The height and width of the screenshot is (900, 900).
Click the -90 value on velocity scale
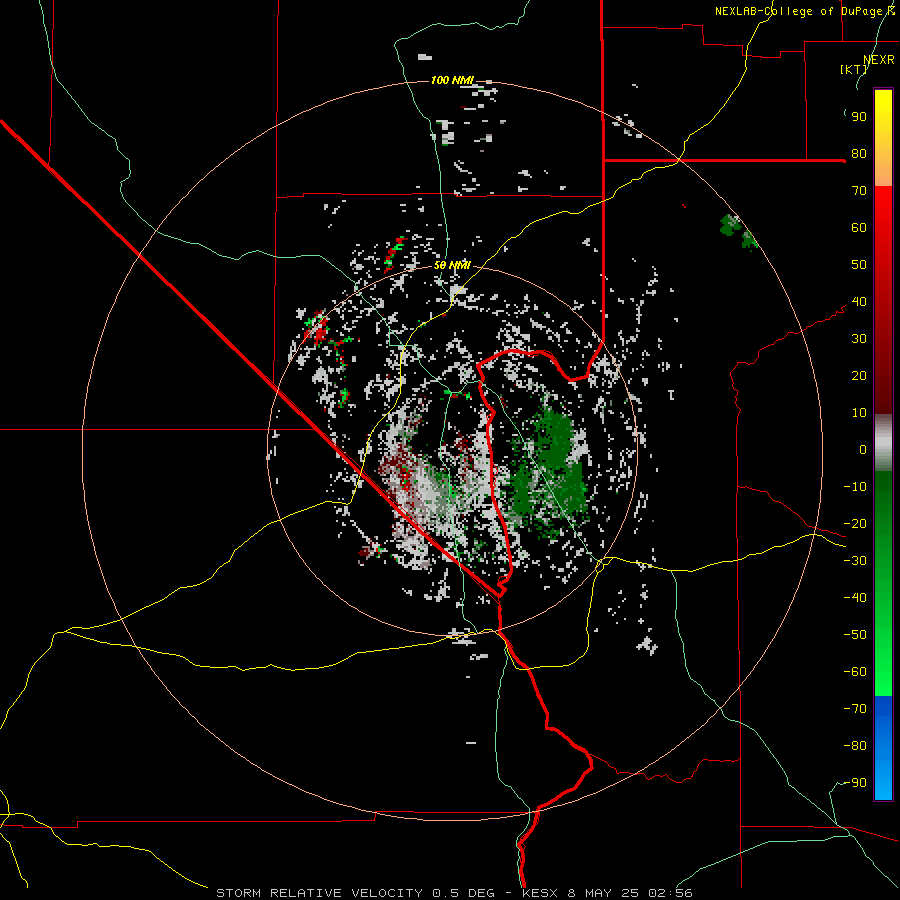tap(855, 783)
